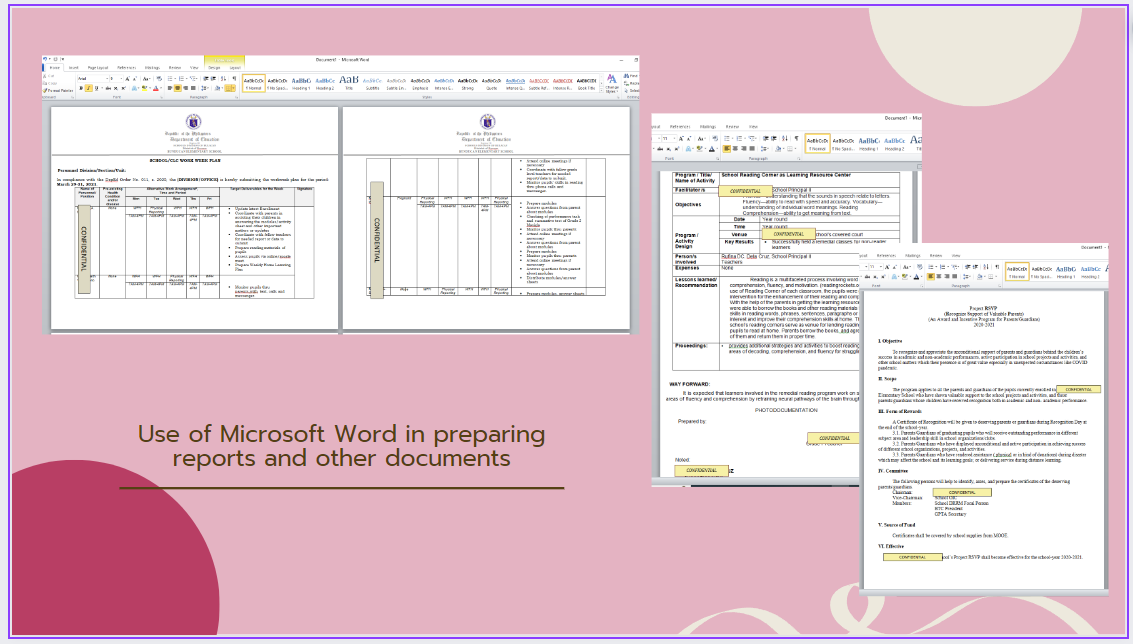Apply the Title style in the Work Week Plan window

click(x=349, y=83)
